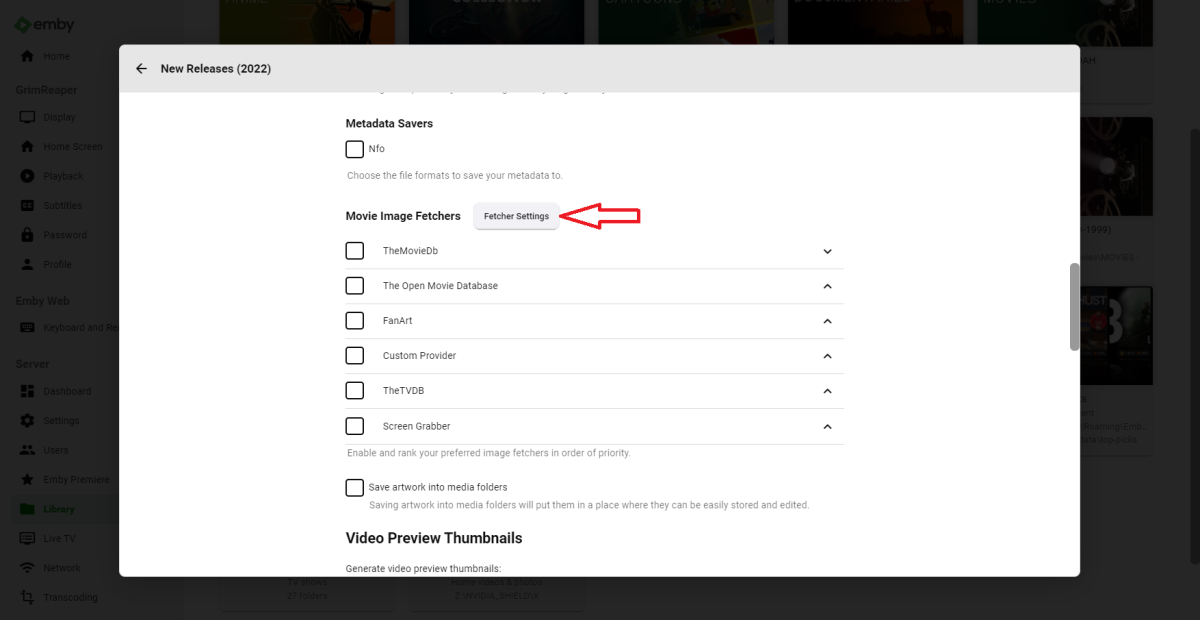Enable the Nfo metadata saver checkbox

[354, 149]
